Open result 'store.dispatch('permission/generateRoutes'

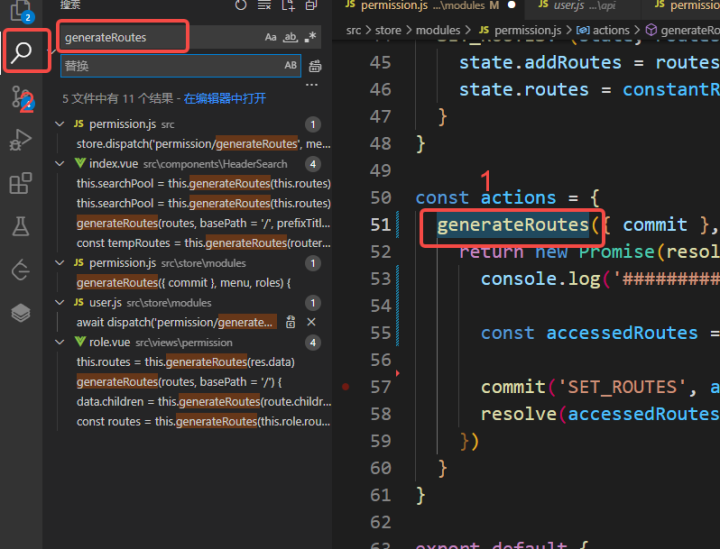203,144
